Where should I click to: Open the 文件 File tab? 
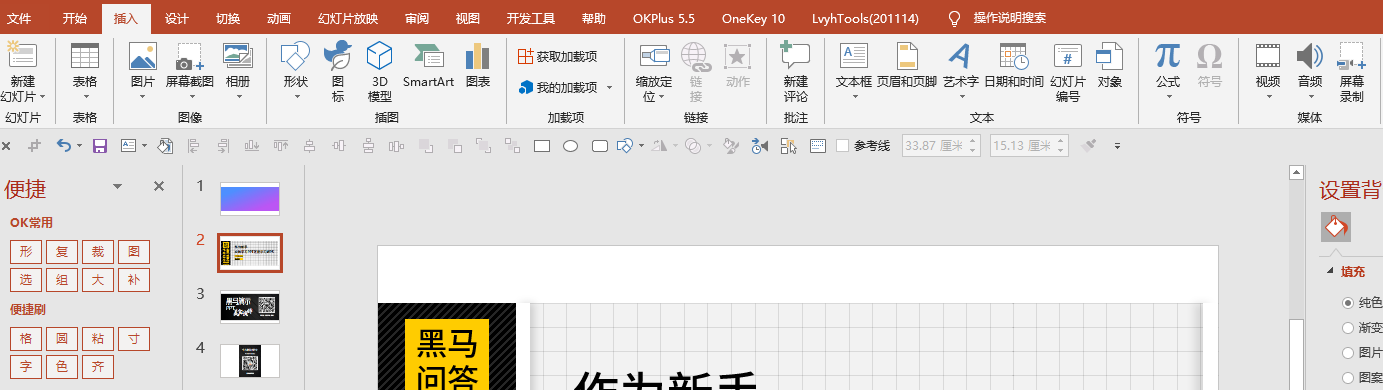point(20,18)
